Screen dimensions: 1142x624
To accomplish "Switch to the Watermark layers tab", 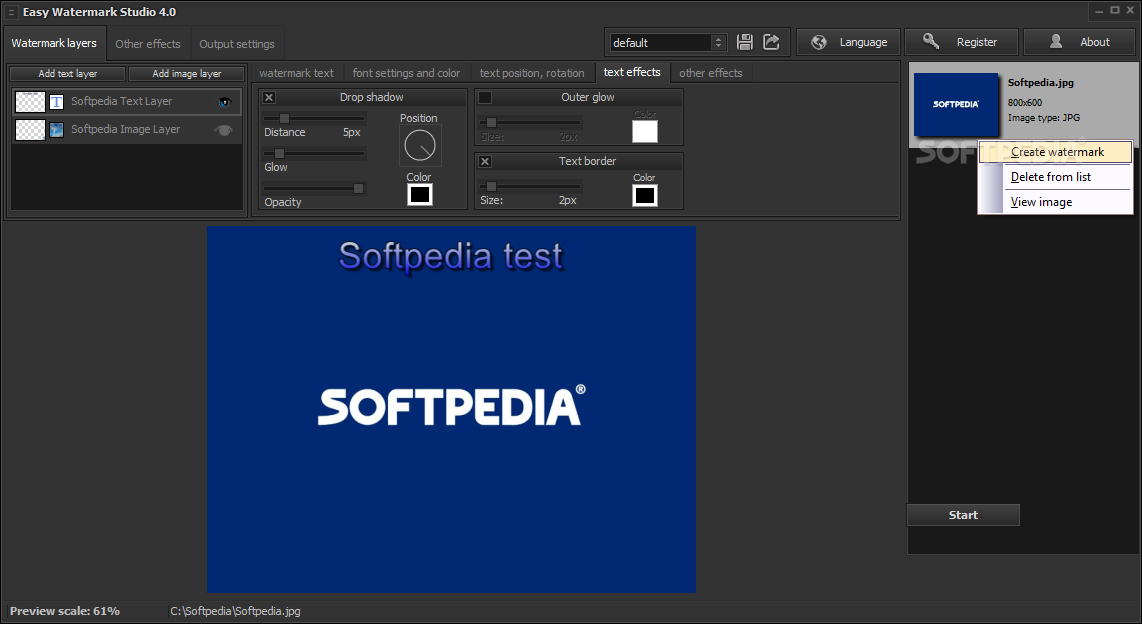I will pos(54,43).
